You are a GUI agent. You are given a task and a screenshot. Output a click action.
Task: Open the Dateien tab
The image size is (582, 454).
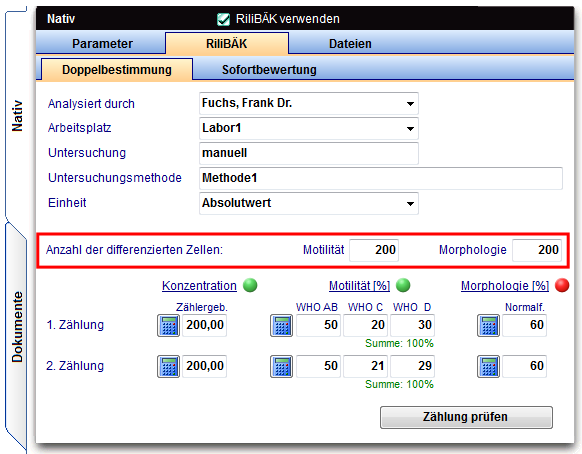tap(350, 43)
